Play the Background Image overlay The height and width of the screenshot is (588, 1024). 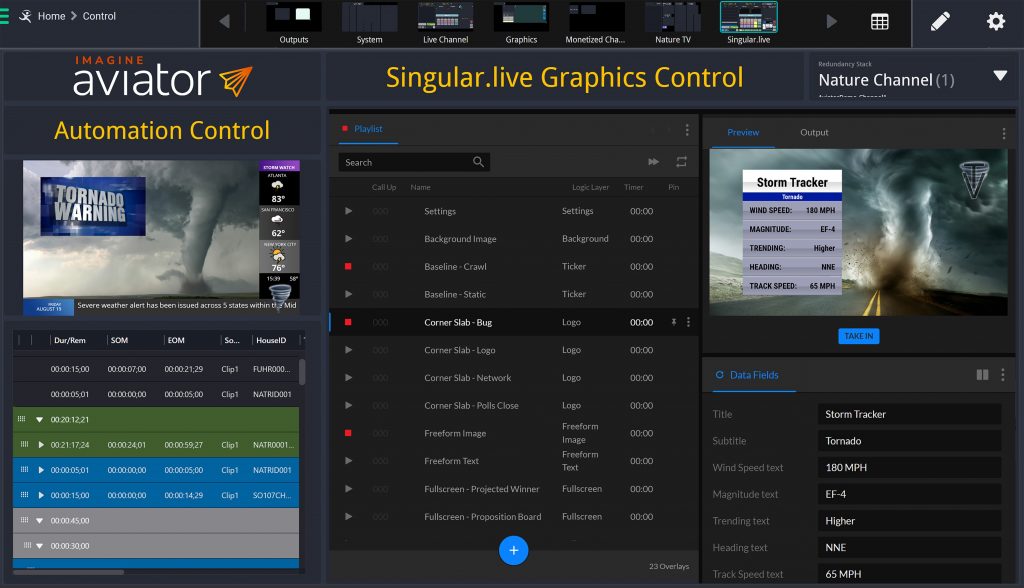(348, 238)
